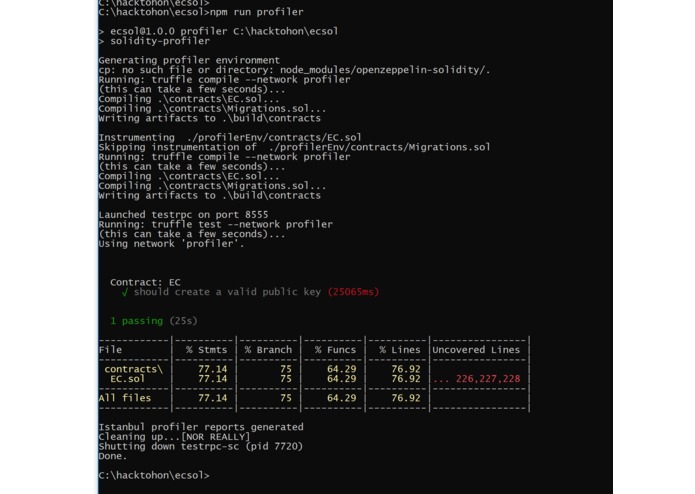695x494 pixels.
Task: Click the 'Done.' line
Action: pos(113,456)
